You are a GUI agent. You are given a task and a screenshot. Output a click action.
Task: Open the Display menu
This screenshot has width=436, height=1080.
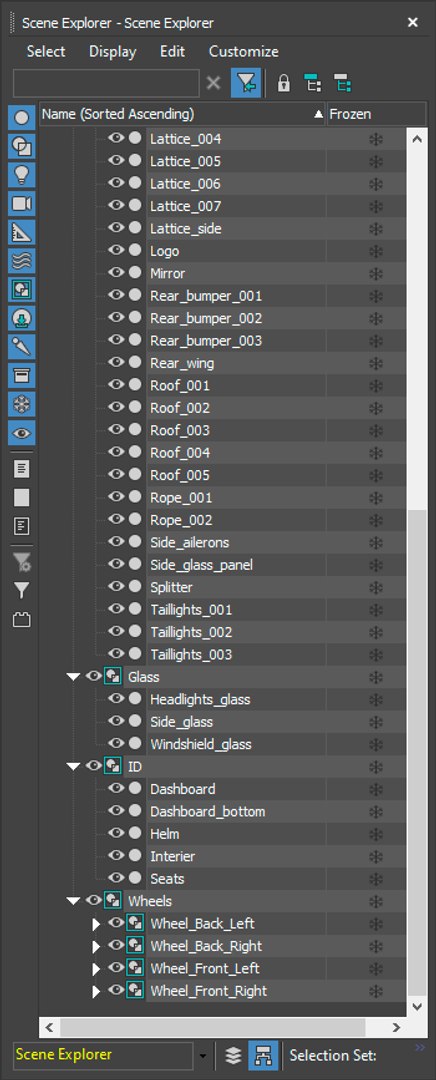point(112,52)
